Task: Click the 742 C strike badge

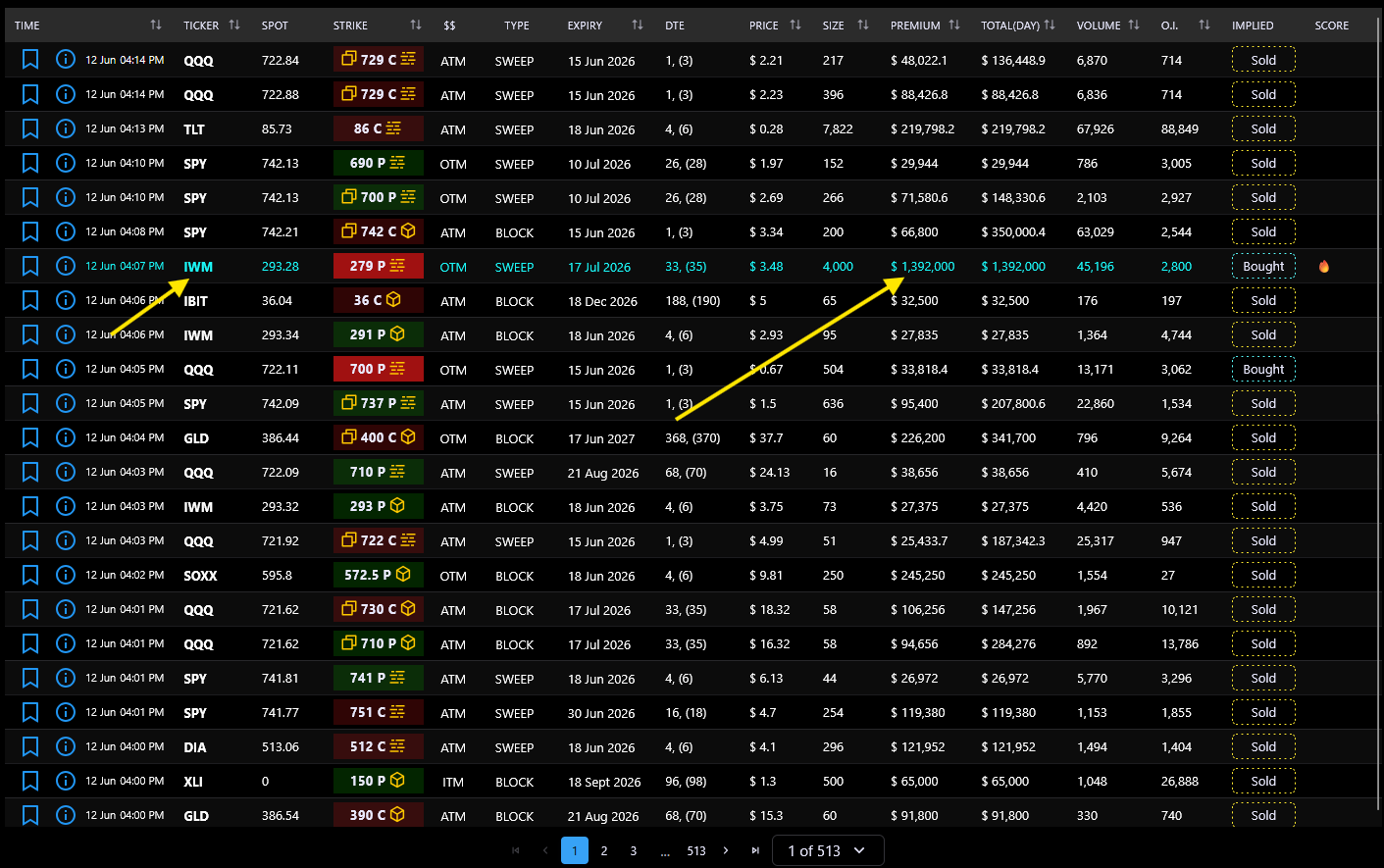Action: pyautogui.click(x=379, y=231)
